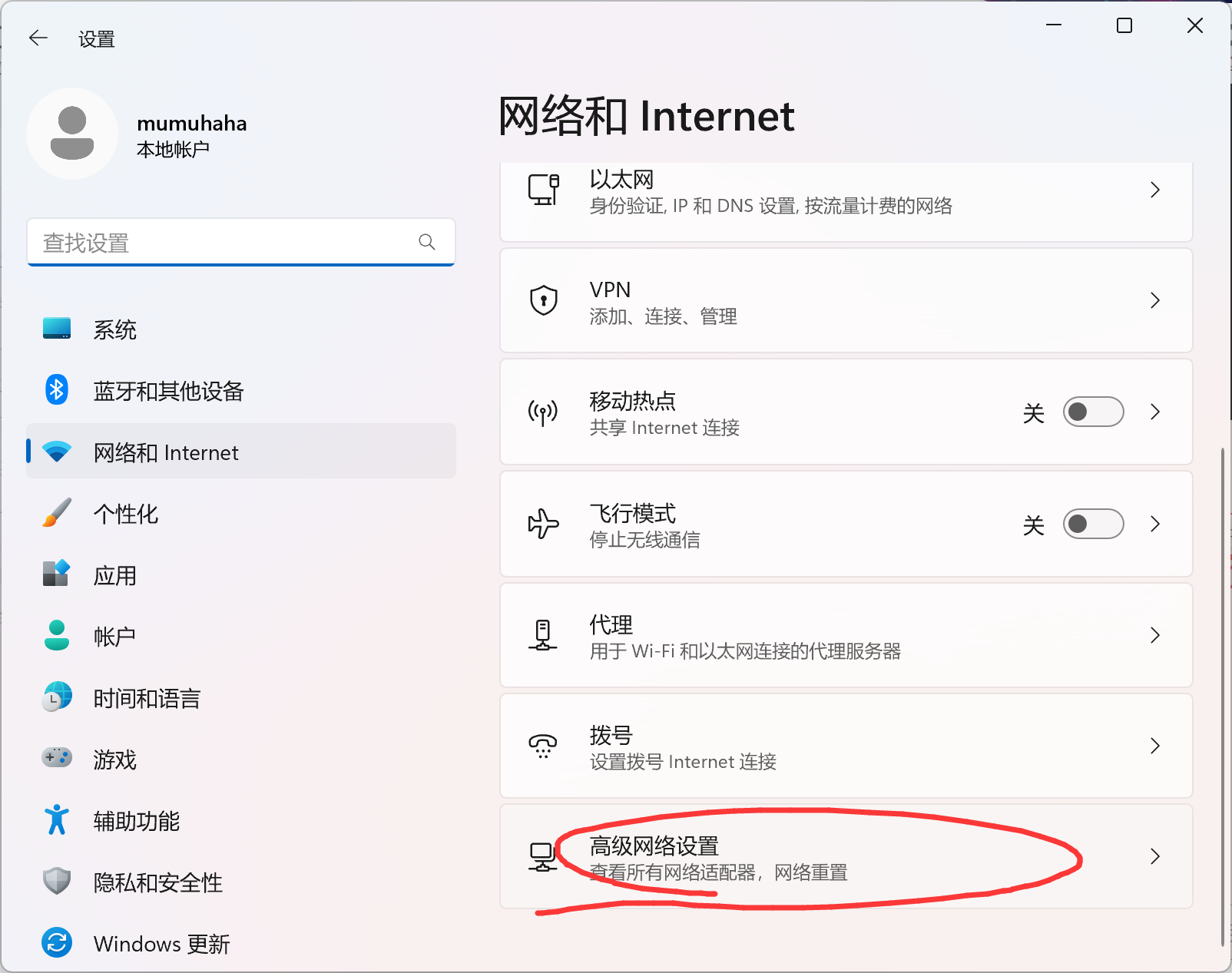Click the Bluetooth icon in sidebar
This screenshot has height=973, width=1232.
click(x=57, y=390)
